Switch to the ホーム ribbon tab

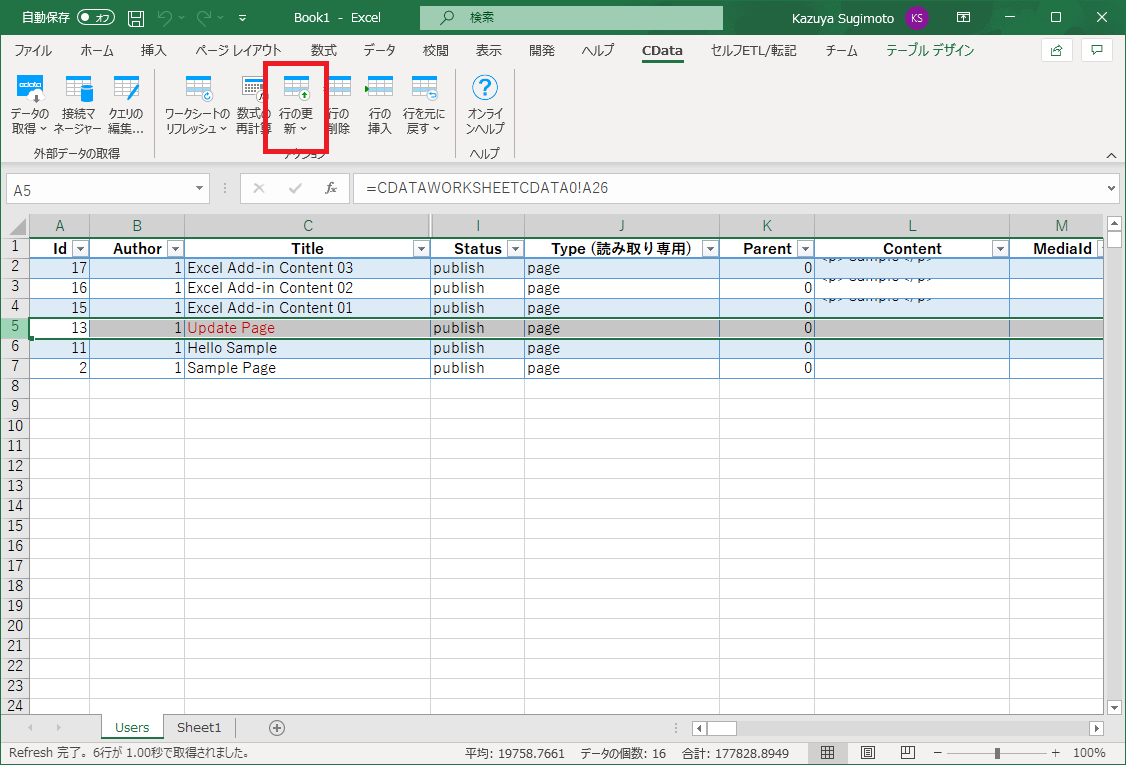coord(97,50)
